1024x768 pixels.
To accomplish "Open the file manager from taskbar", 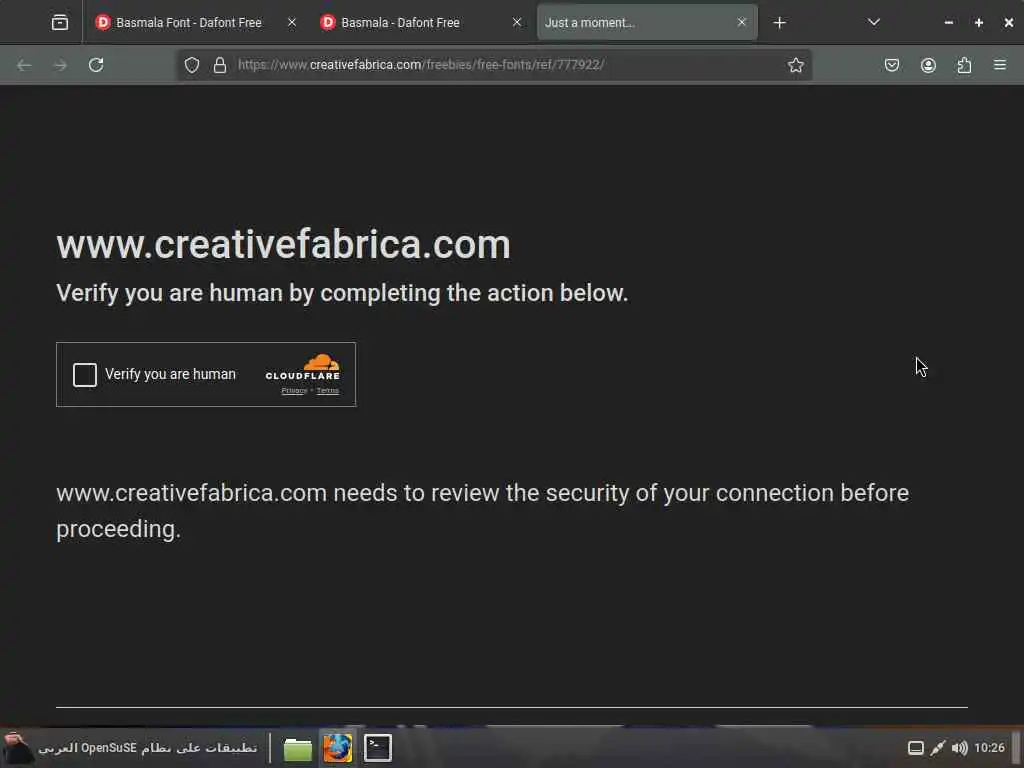I will pyautogui.click(x=298, y=748).
